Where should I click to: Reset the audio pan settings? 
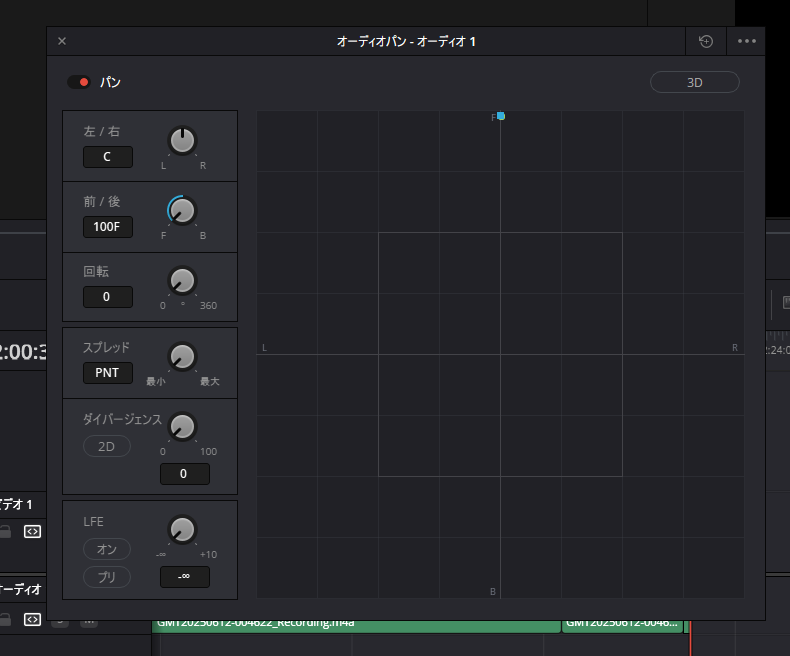pos(706,41)
